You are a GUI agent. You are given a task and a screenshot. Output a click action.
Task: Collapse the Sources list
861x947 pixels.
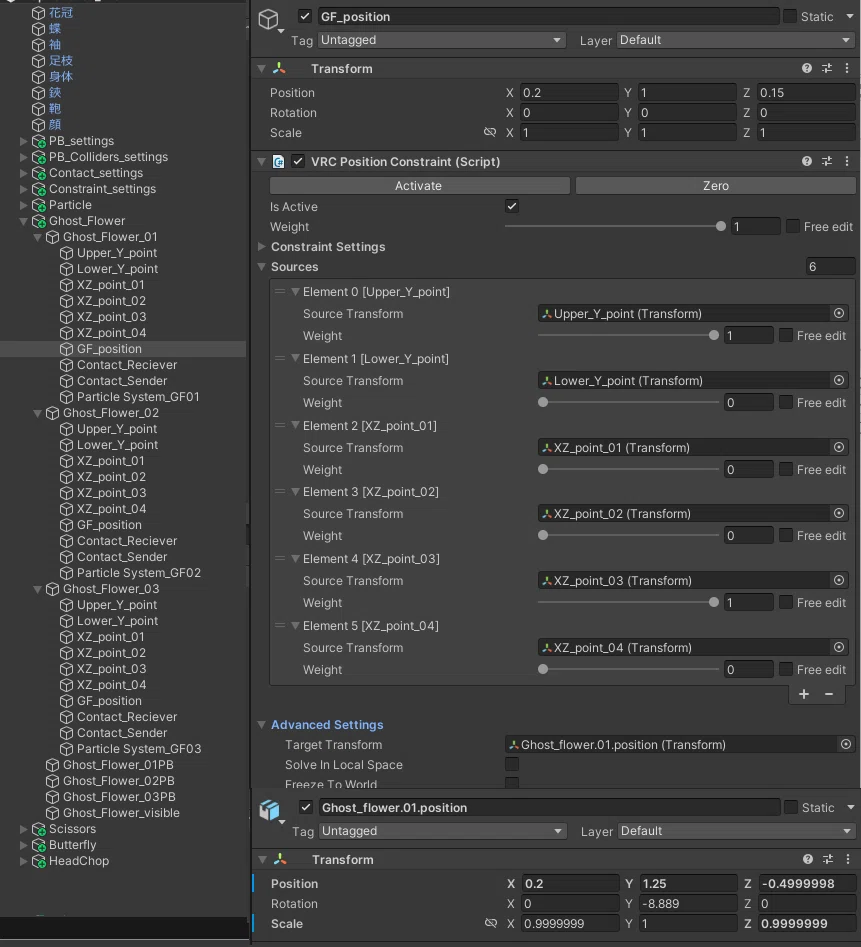click(x=261, y=266)
